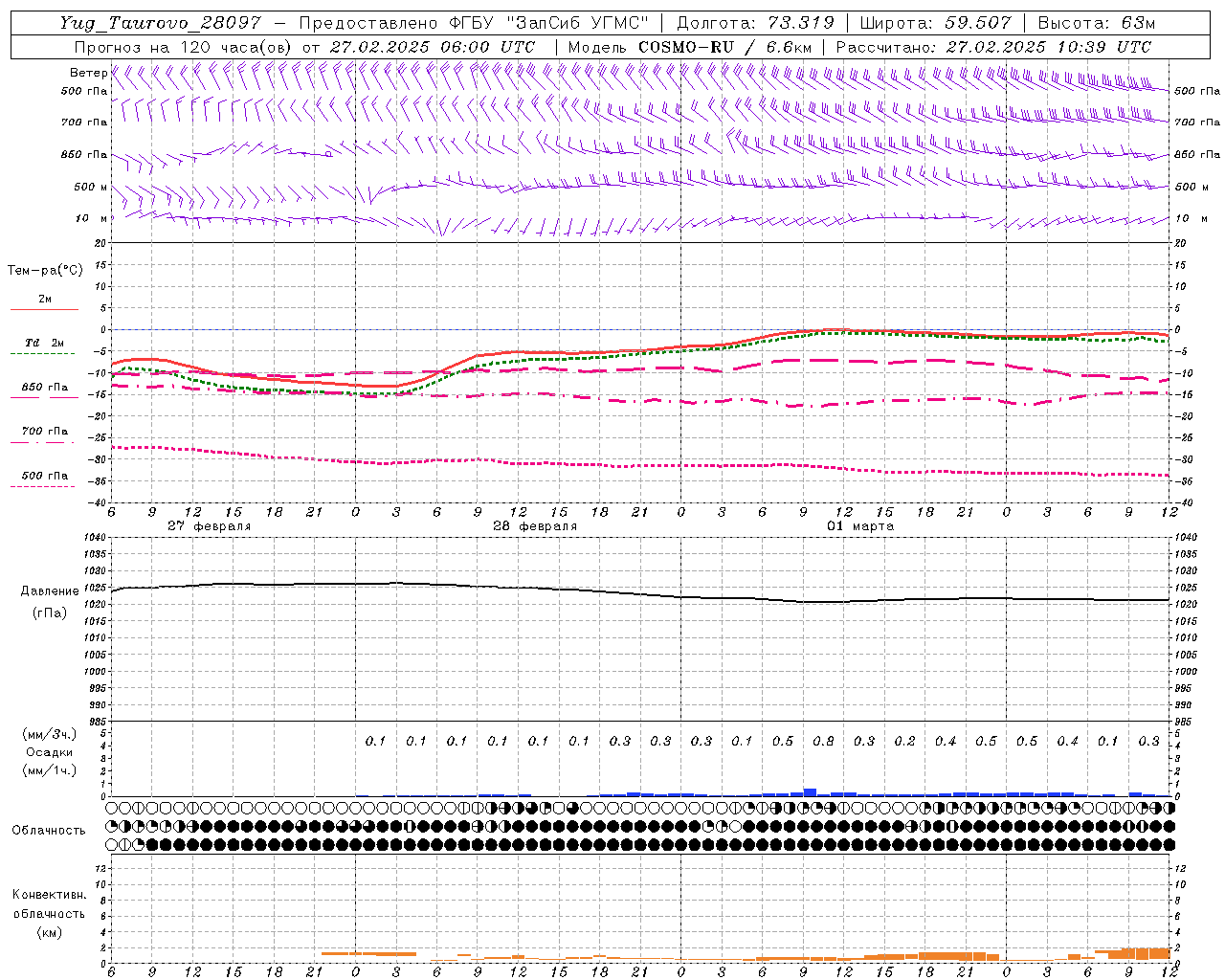The height and width of the screenshot is (980, 1225).
Task: Click the pink dotted 500 гПа legend line
Action: (44, 486)
